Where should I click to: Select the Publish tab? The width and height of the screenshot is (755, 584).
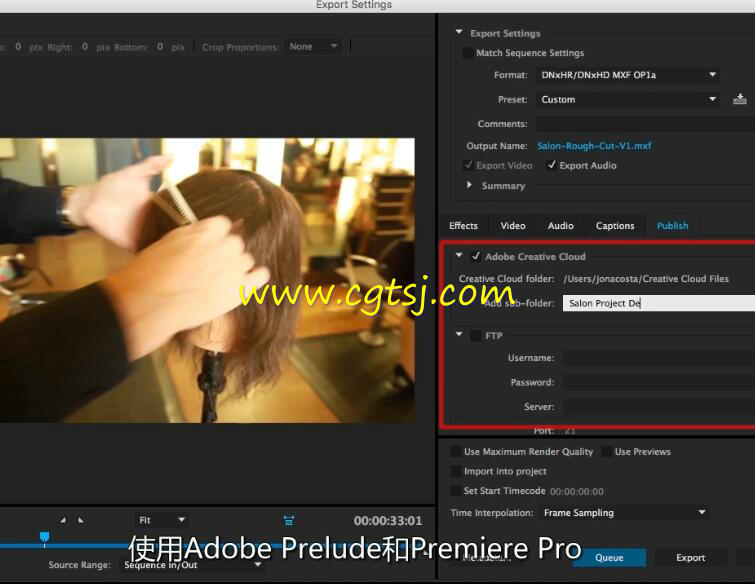(x=672, y=225)
